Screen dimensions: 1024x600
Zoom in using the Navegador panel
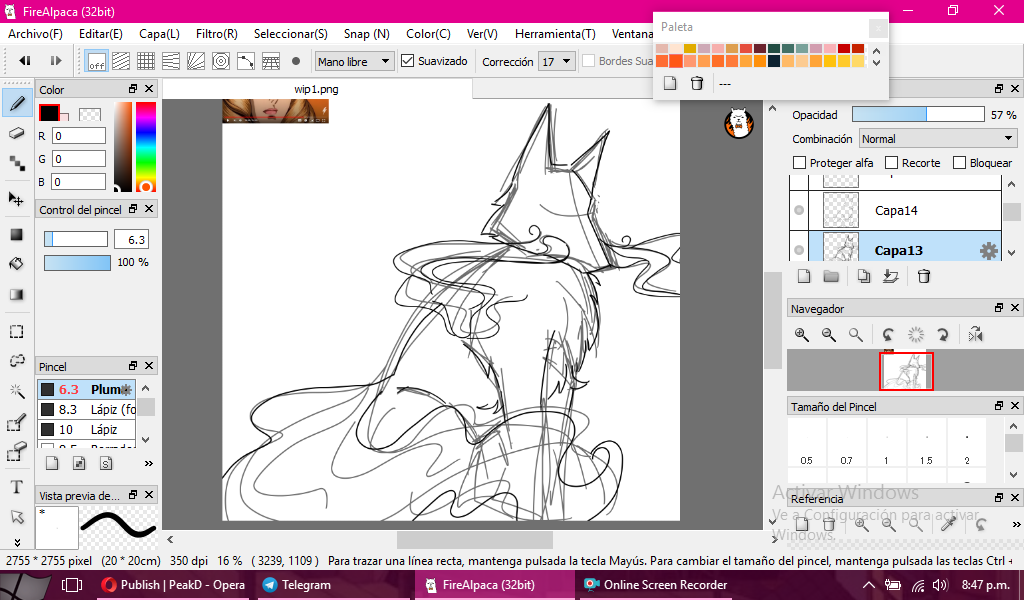click(x=802, y=335)
